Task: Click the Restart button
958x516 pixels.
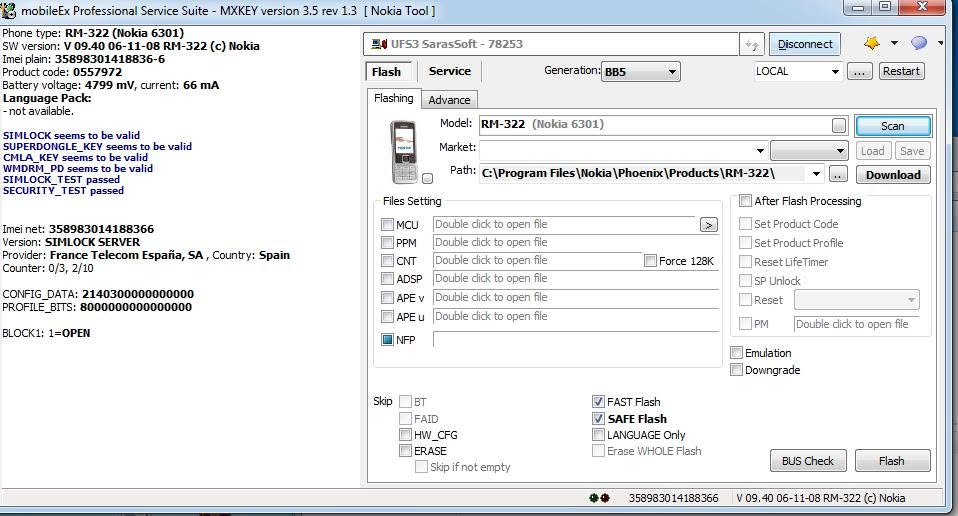Action: (x=901, y=71)
